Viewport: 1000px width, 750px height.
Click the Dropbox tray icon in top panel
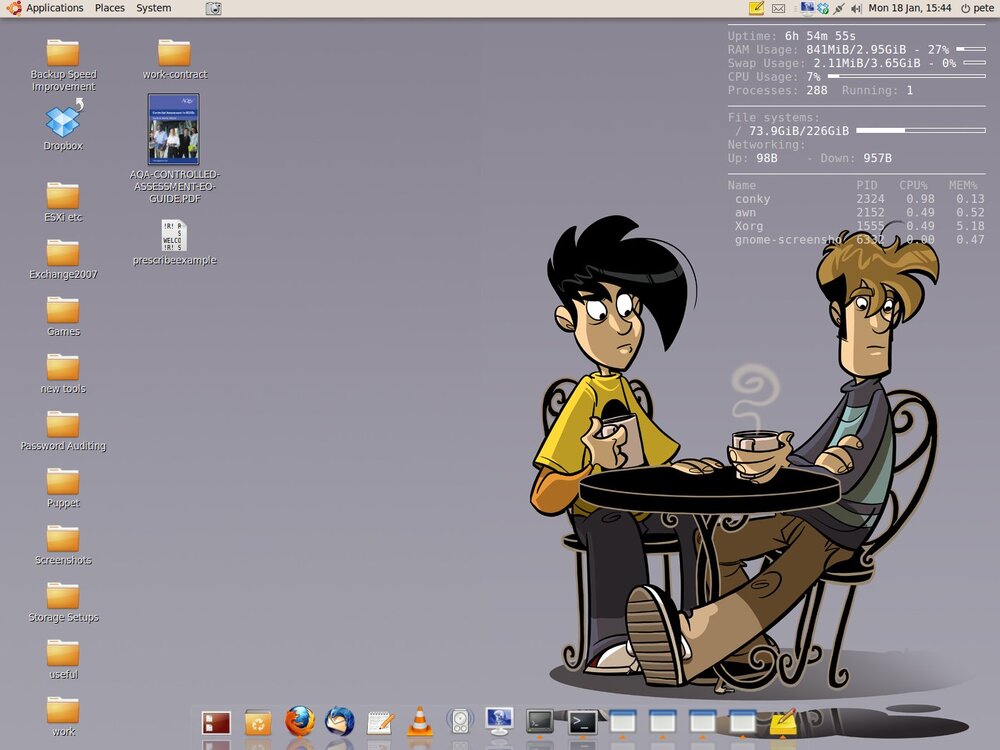[823, 9]
